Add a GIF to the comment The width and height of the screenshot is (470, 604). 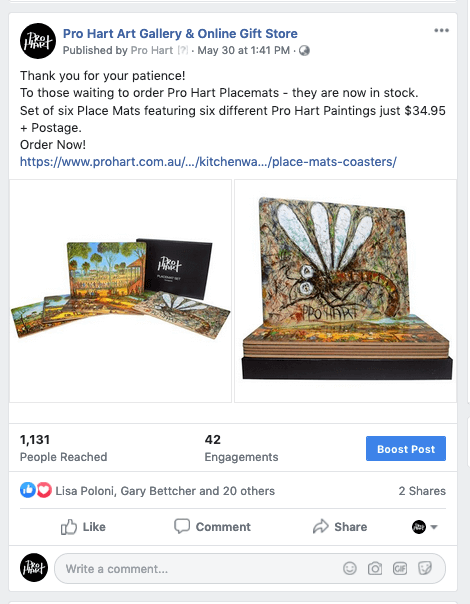point(400,568)
